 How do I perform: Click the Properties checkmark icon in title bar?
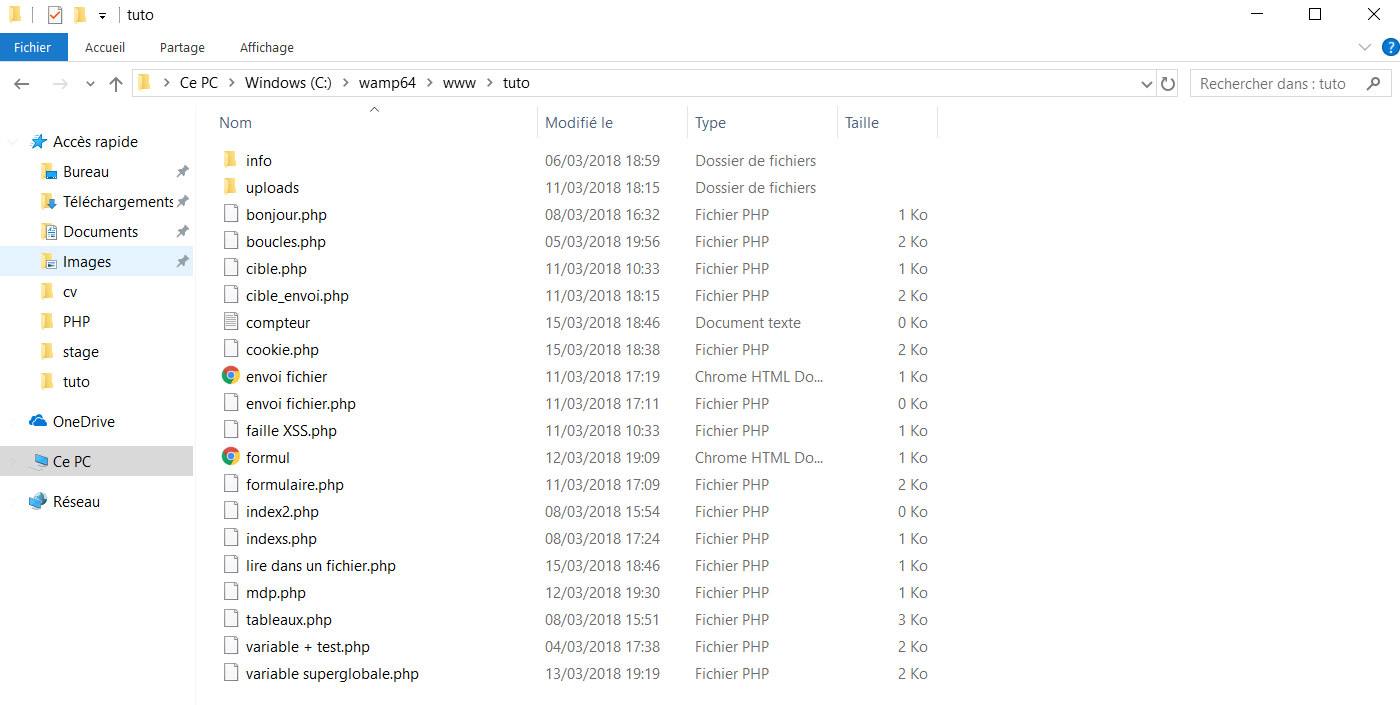pyautogui.click(x=55, y=15)
